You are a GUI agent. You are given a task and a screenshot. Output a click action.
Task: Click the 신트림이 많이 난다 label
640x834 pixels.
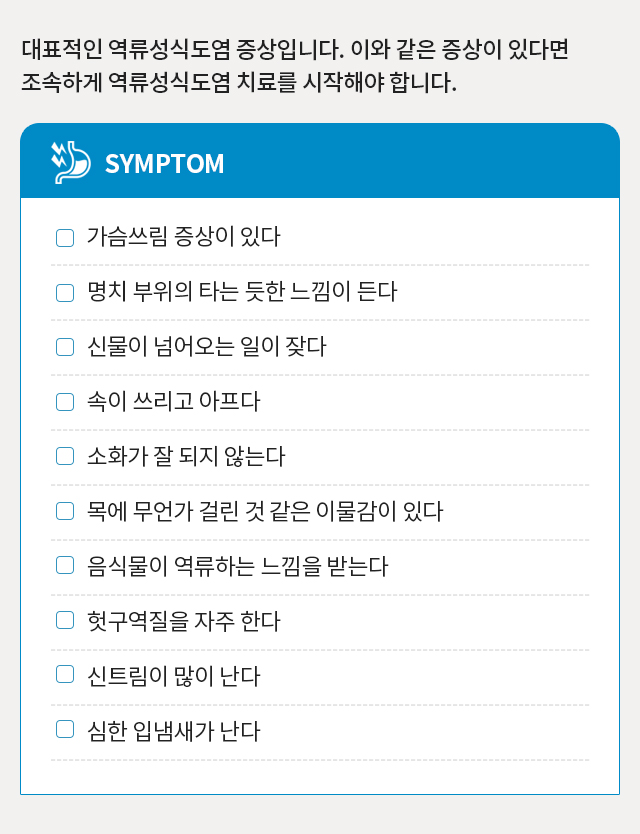pos(173,678)
